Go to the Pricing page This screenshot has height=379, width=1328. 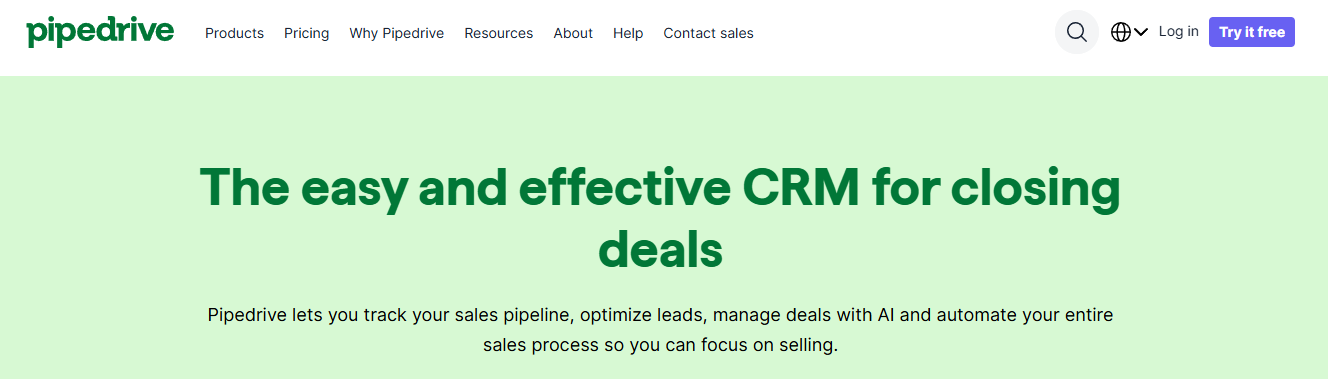[306, 33]
